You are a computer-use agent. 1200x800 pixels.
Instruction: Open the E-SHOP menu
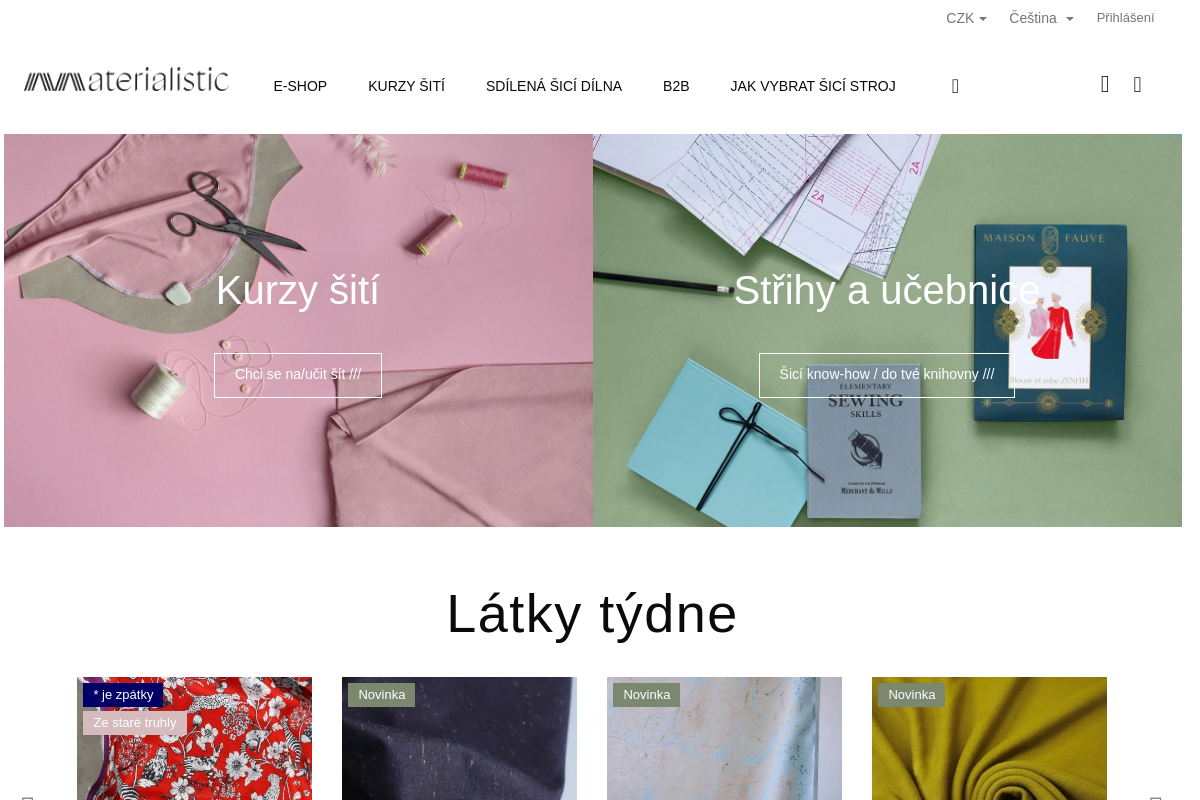click(x=300, y=86)
